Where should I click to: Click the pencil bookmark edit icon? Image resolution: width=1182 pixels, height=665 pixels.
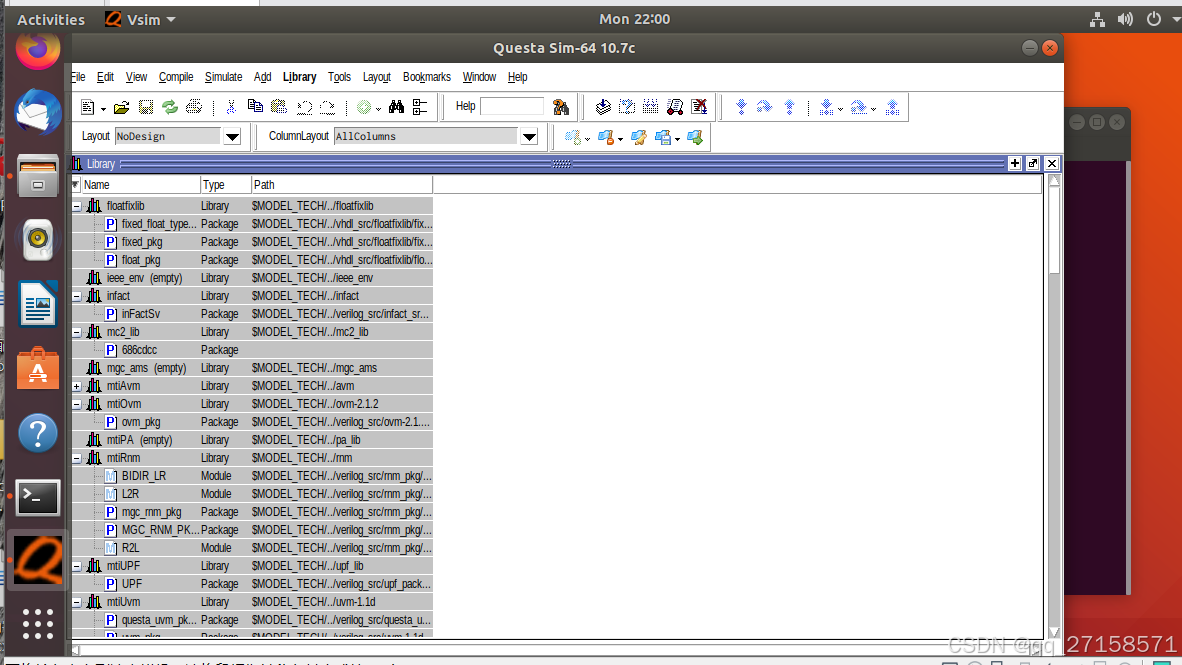pyautogui.click(x=638, y=137)
